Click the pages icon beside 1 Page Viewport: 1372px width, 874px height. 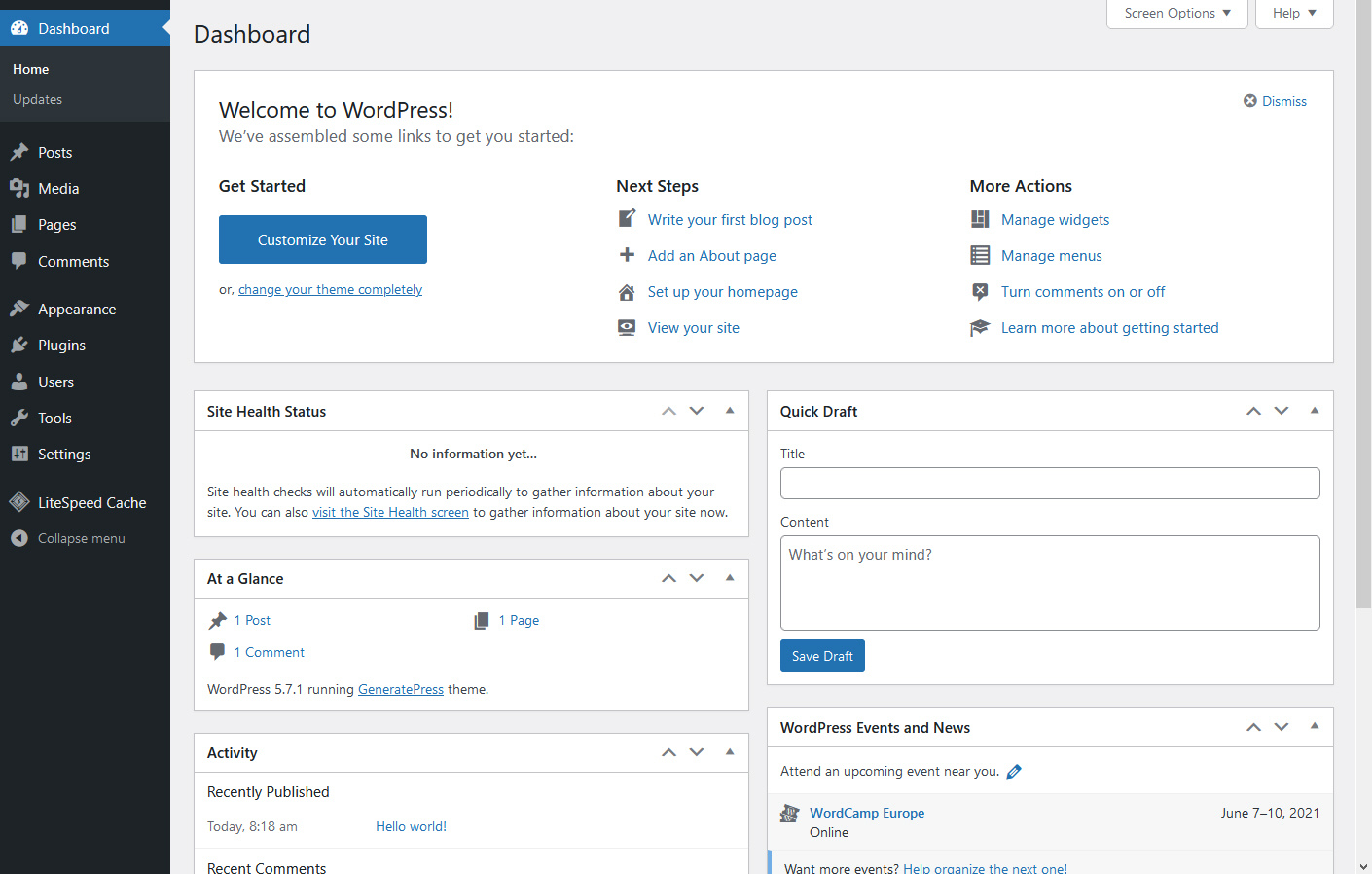point(482,621)
